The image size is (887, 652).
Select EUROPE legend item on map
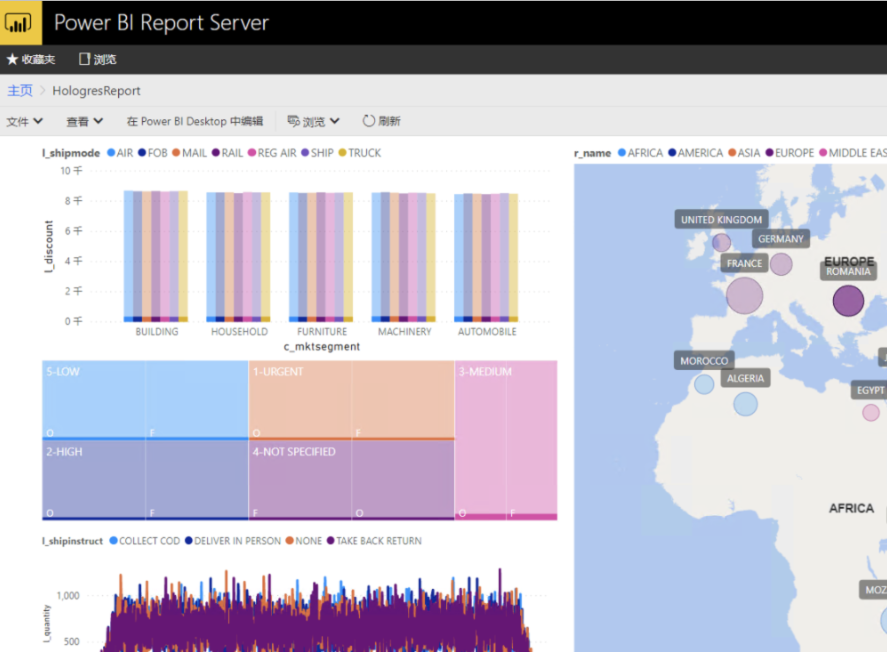pyautogui.click(x=790, y=153)
